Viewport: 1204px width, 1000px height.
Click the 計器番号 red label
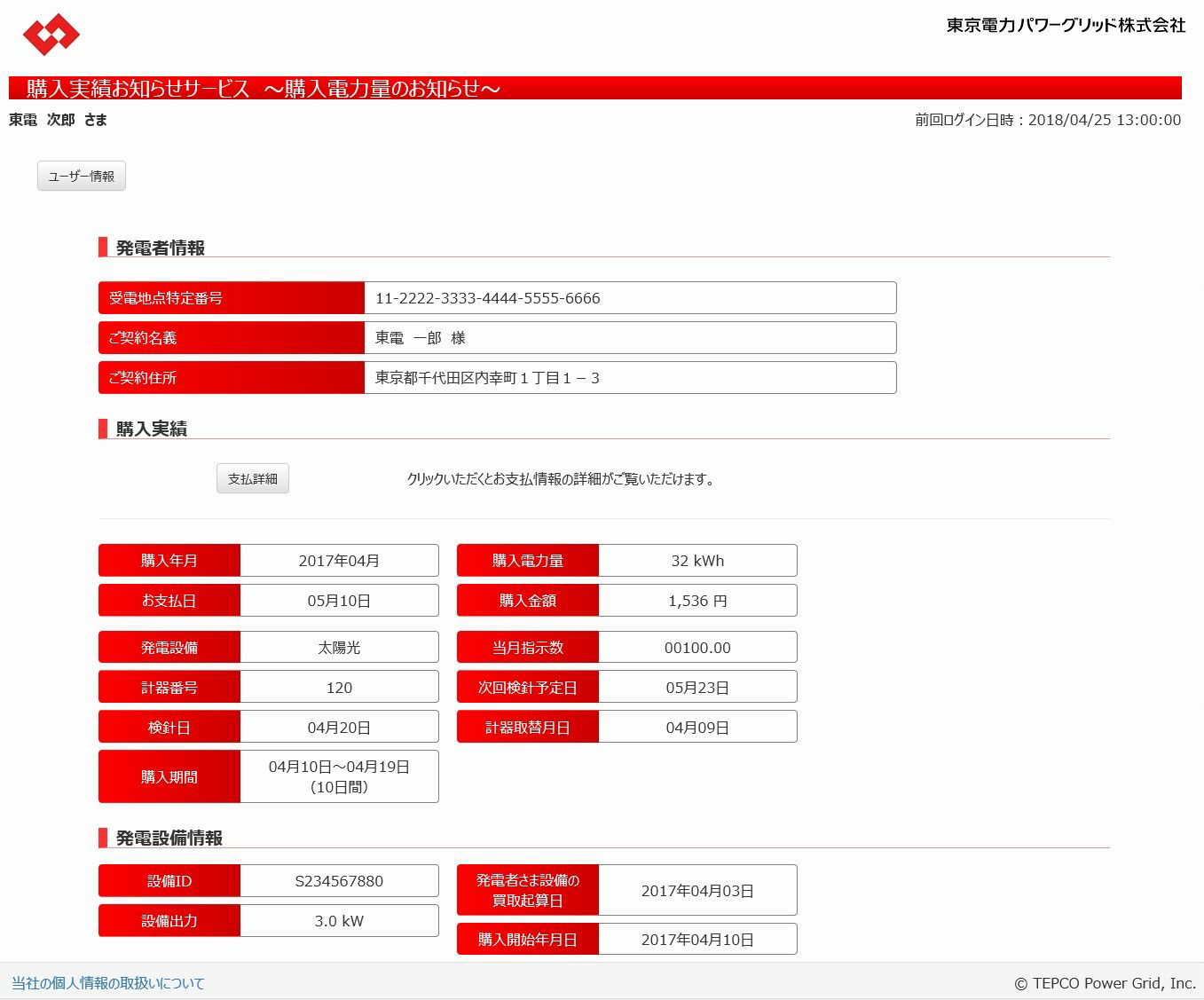(x=169, y=688)
